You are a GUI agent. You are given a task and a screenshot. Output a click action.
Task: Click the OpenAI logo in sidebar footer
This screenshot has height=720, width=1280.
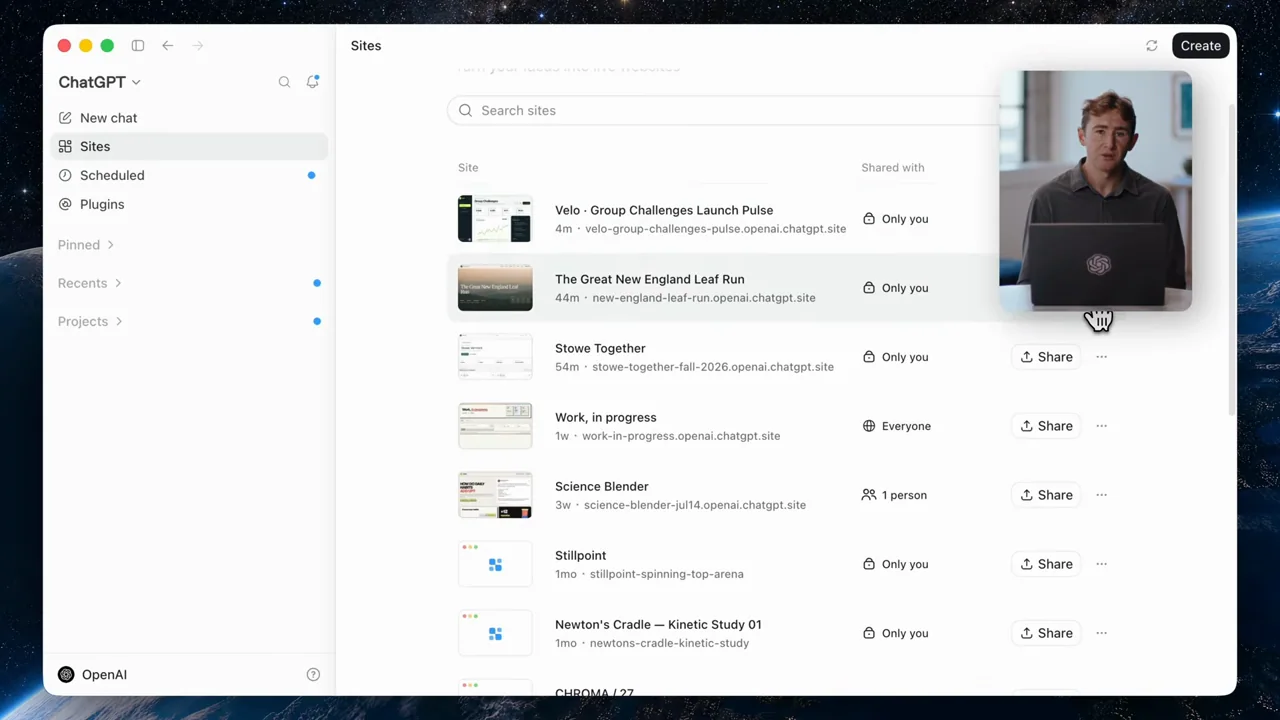coord(66,675)
